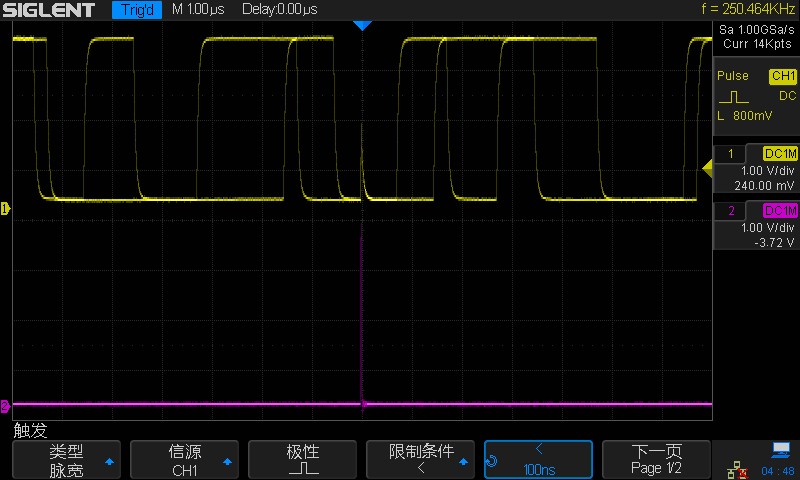Click the blue arrow on the 类型 button
Screen dimensions: 800x480
[x=109, y=462]
